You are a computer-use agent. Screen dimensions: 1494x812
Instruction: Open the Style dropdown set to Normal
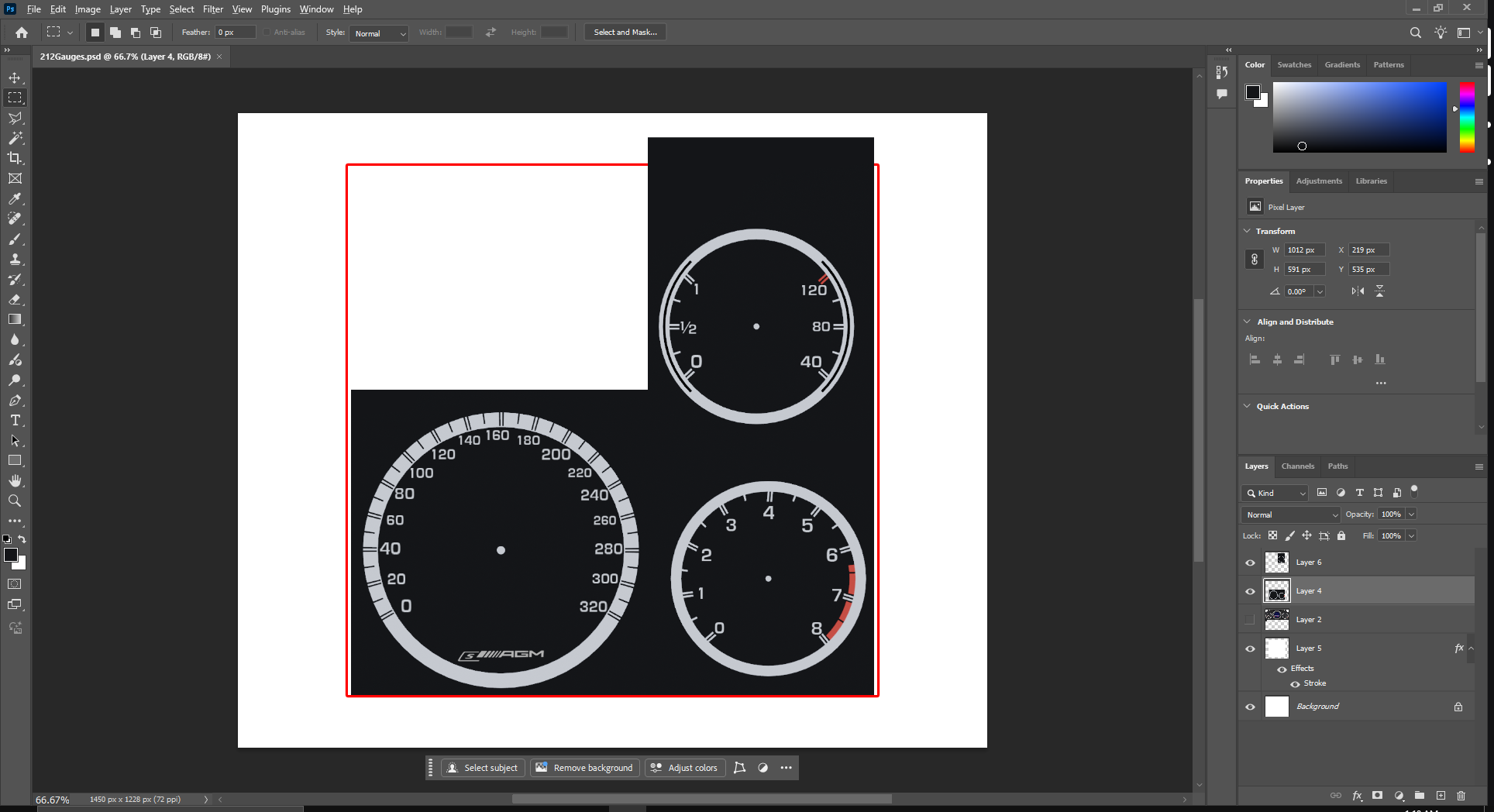pyautogui.click(x=379, y=33)
